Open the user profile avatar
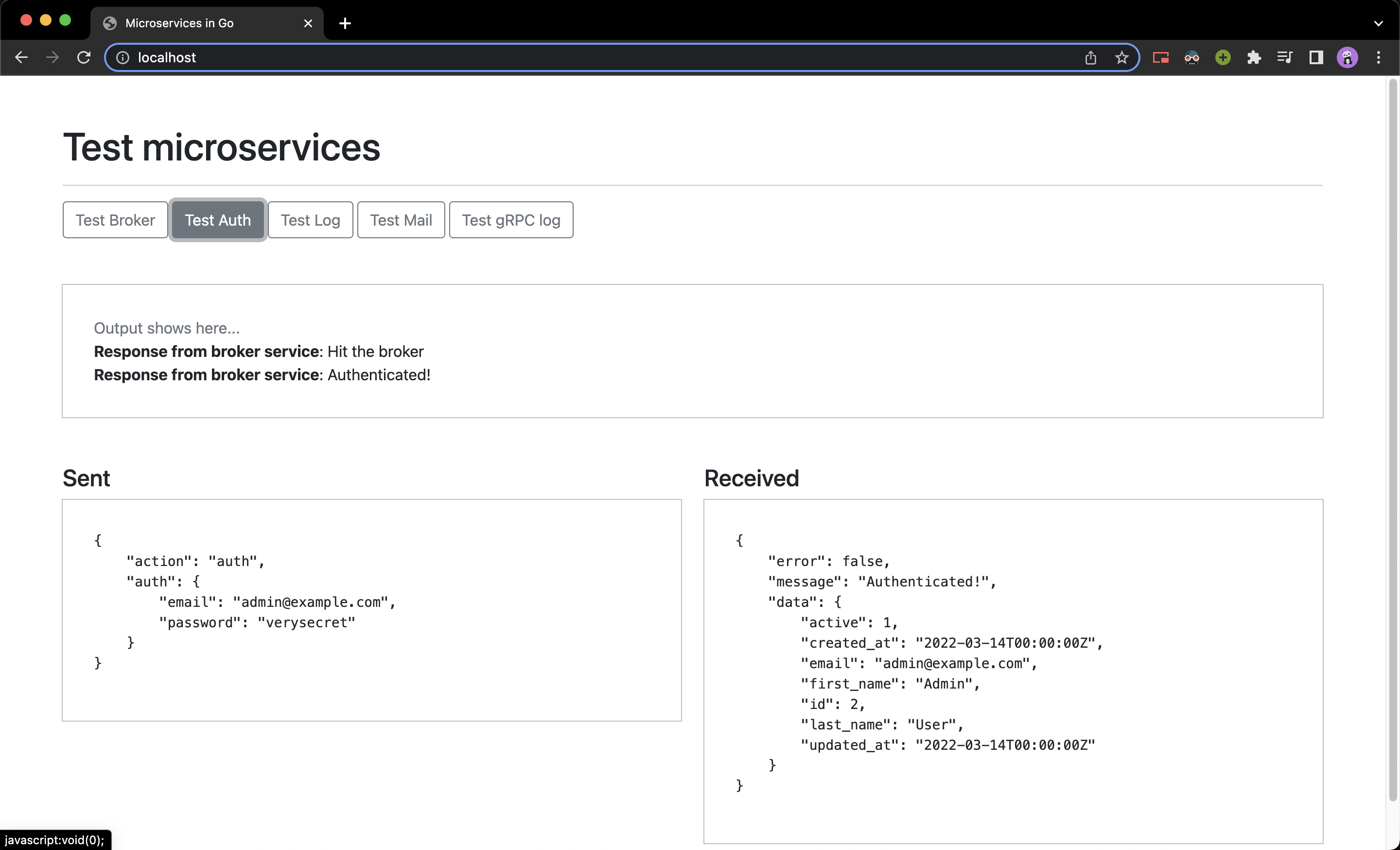 (1347, 57)
